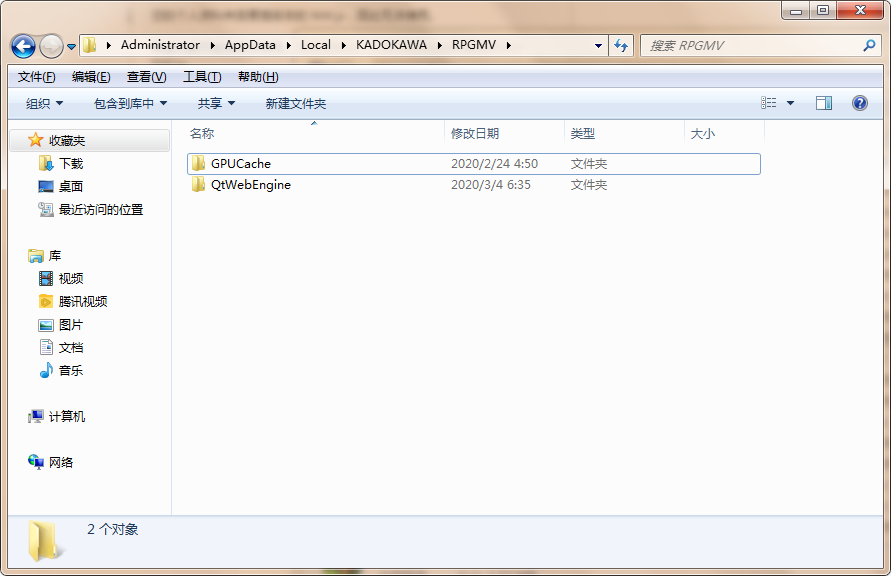The image size is (891, 576).
Task: Toggle the preview pane
Action: (x=823, y=102)
